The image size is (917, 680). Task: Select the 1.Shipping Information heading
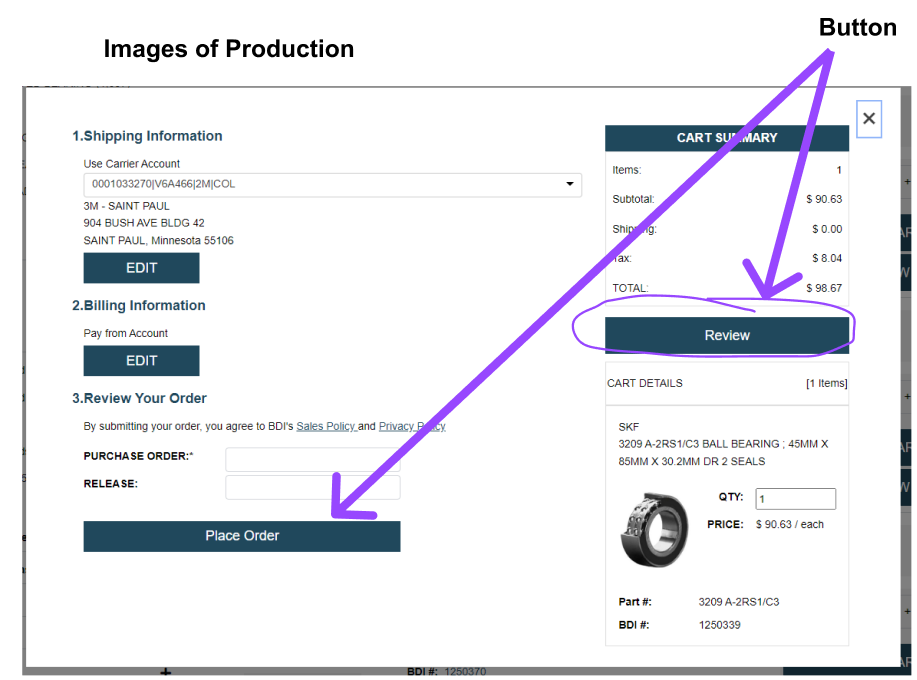click(x=147, y=136)
